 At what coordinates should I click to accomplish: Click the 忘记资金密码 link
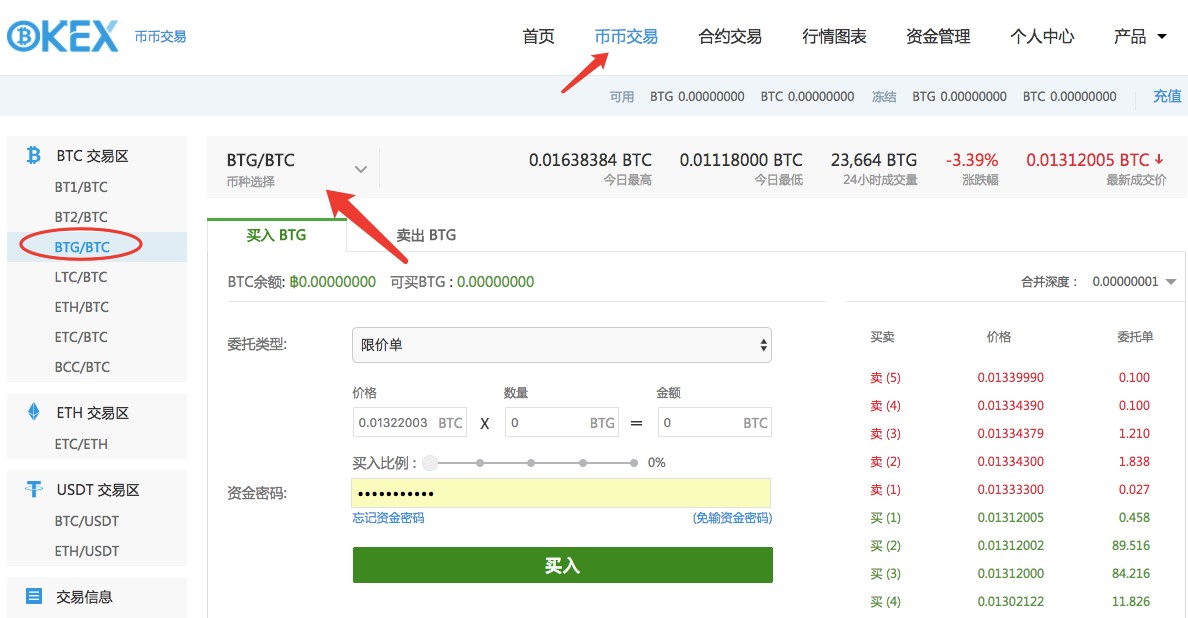pos(388,518)
